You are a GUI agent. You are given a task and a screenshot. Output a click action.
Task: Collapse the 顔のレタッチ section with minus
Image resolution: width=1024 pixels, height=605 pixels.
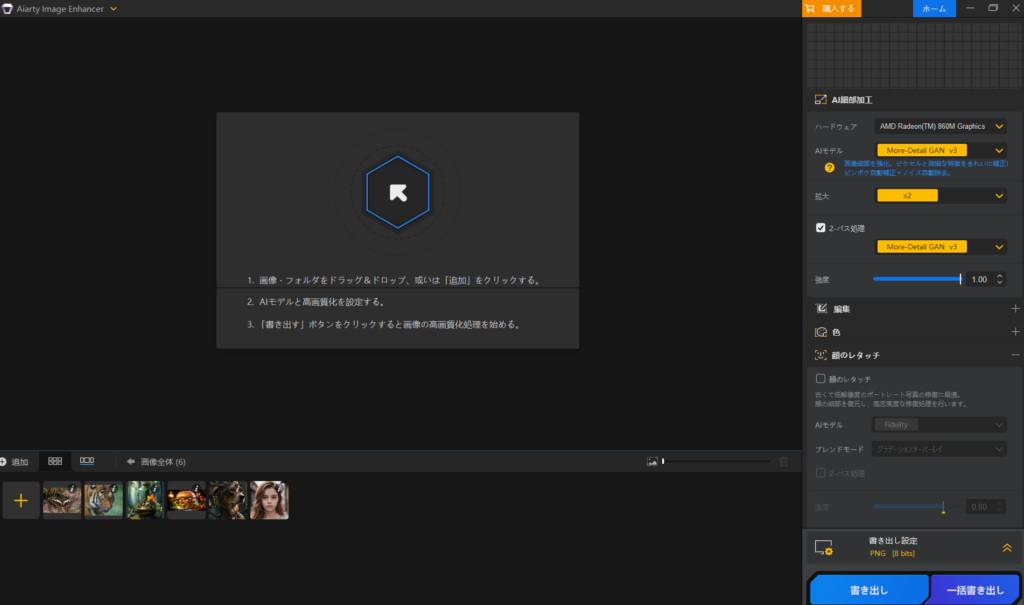point(1015,355)
